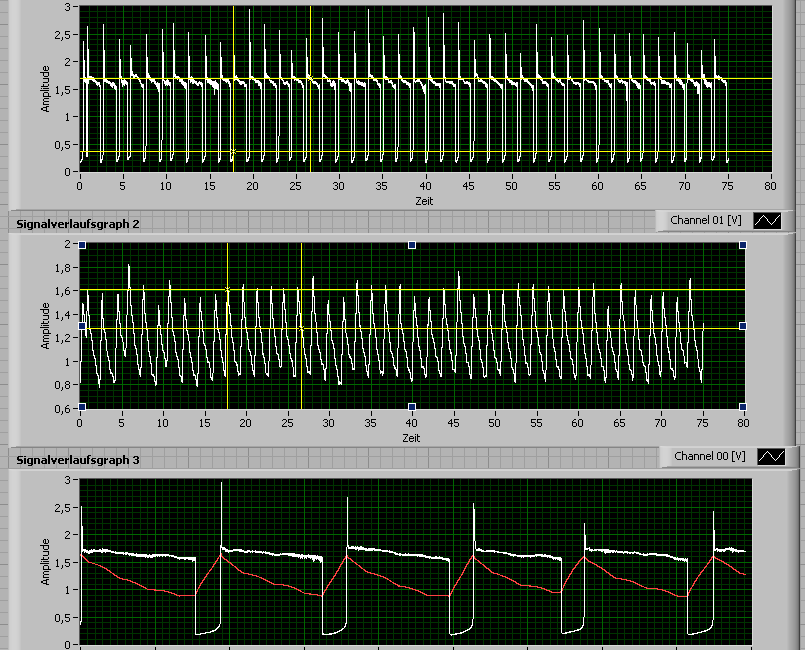The height and width of the screenshot is (650, 805).
Task: Click the y-axis minimum '0,6' on graph 2
Action: [63, 409]
